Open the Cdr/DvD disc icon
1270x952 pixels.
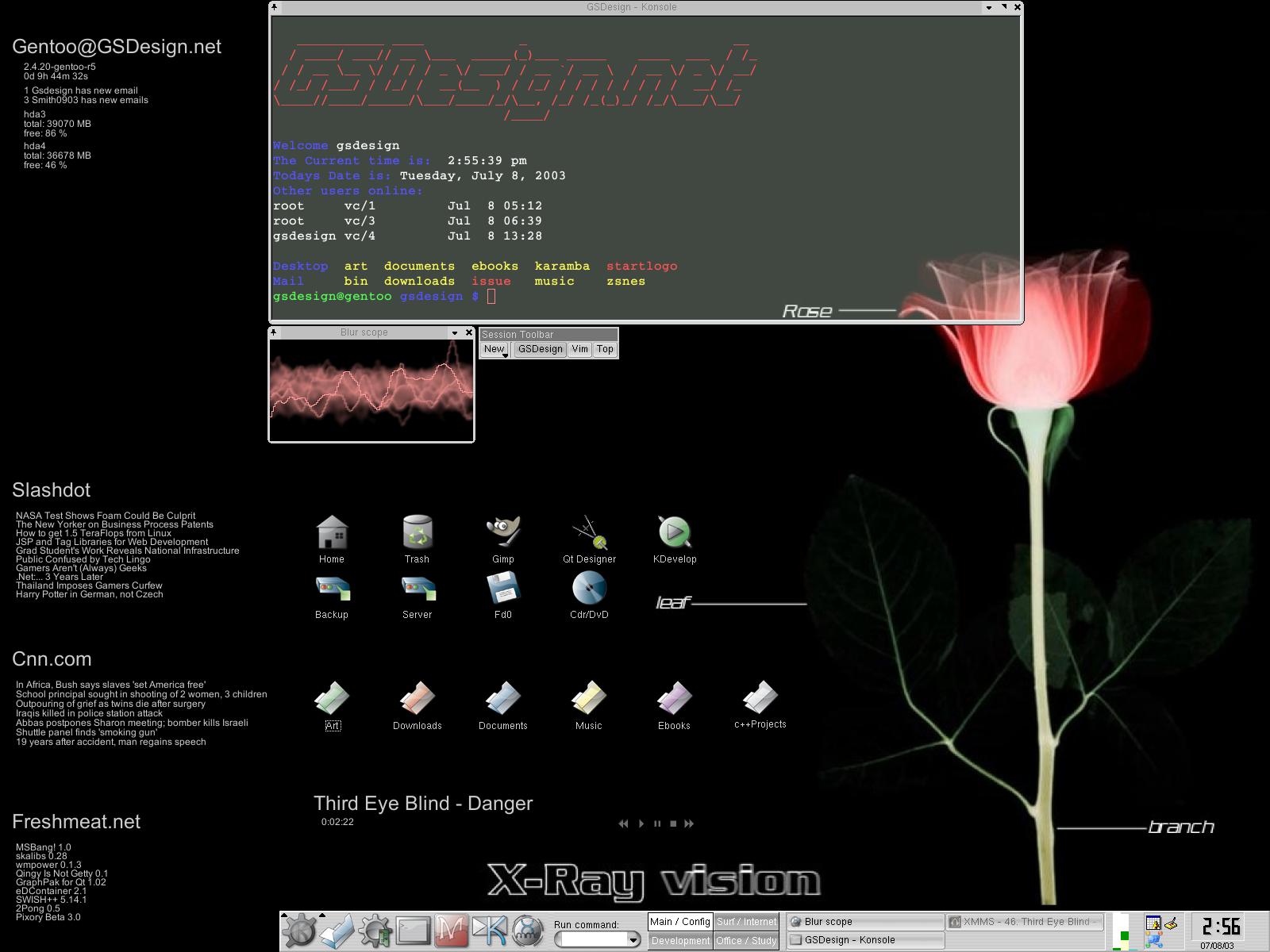pyautogui.click(x=589, y=596)
